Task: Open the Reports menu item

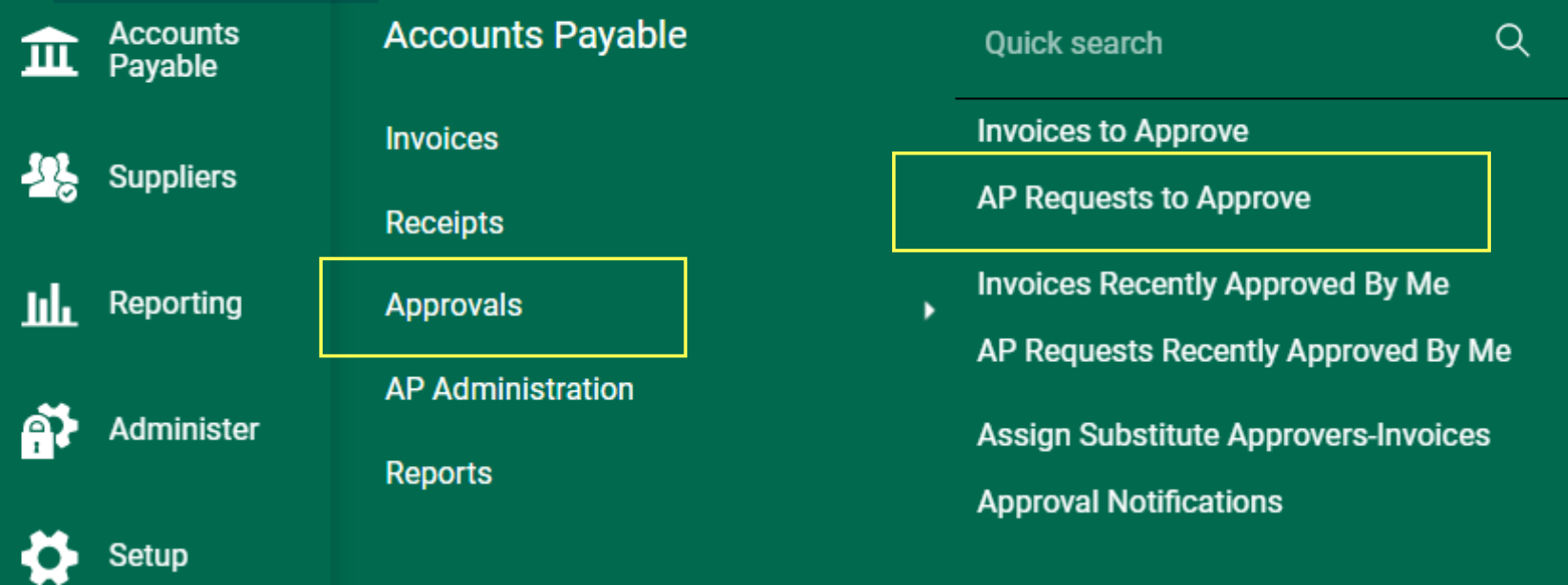Action: click(x=438, y=472)
